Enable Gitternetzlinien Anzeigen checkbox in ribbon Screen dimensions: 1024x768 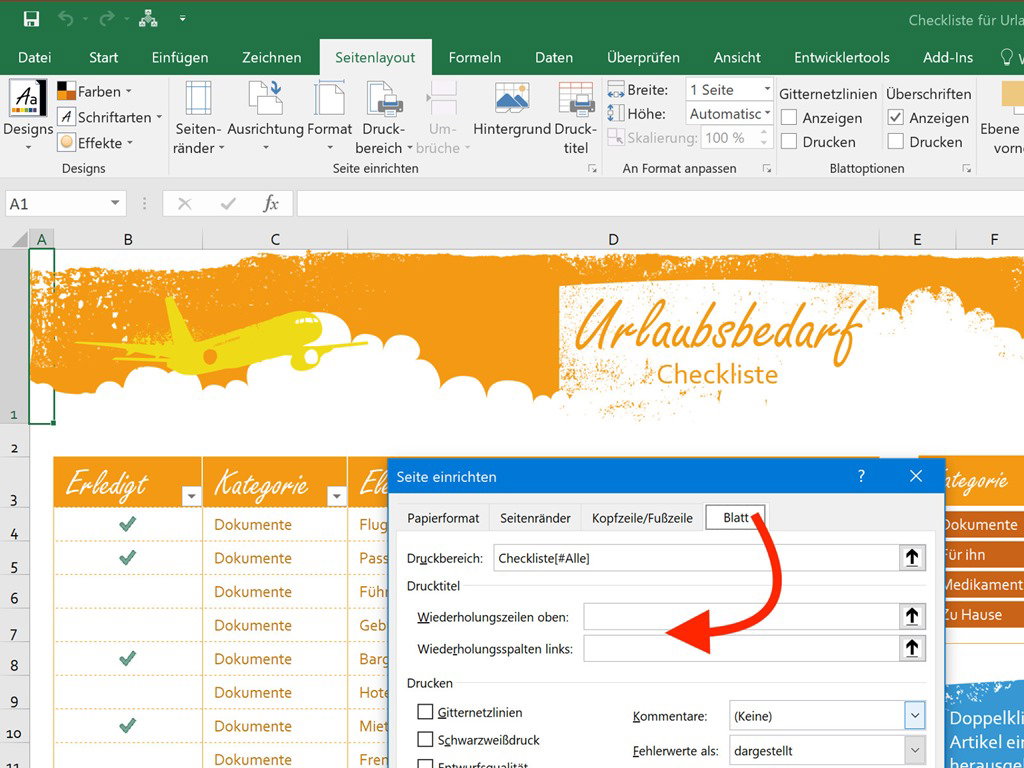point(789,118)
